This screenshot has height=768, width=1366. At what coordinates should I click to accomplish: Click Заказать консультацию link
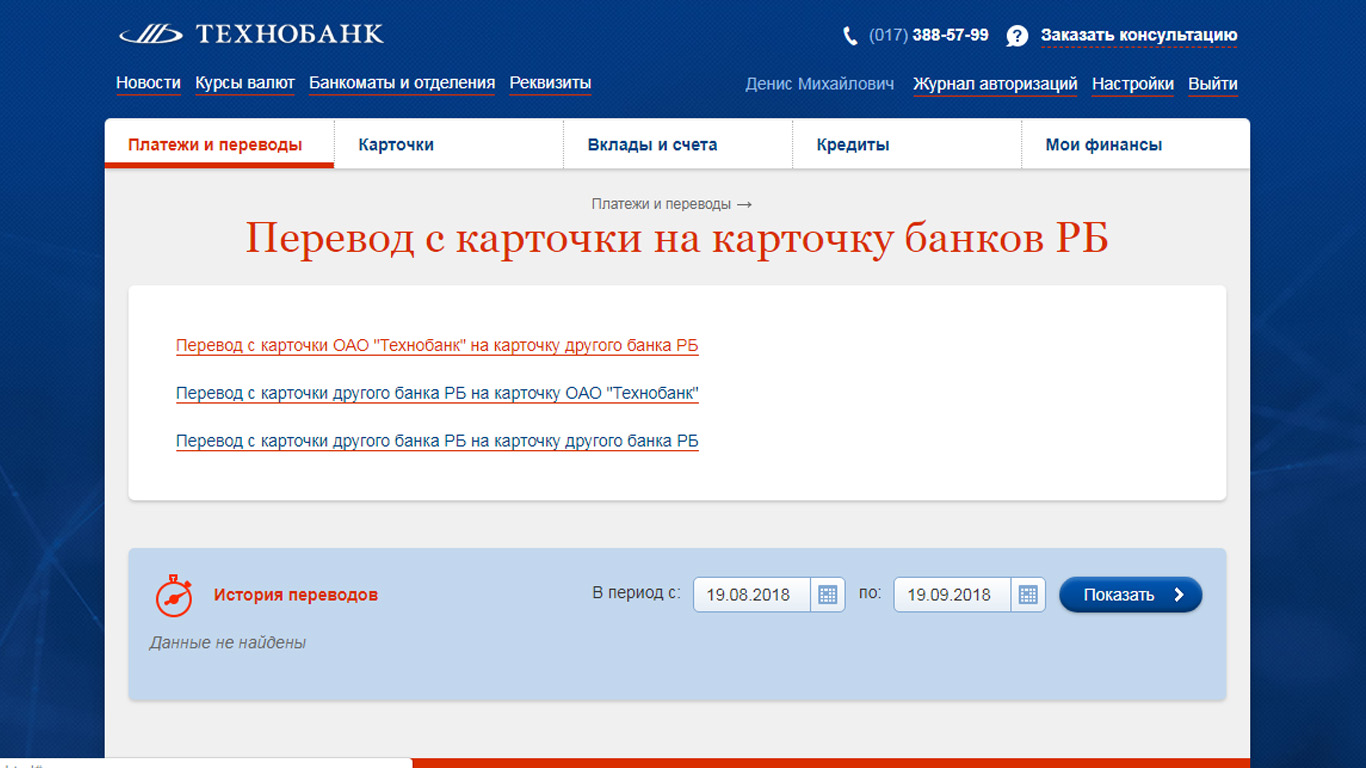point(1139,36)
